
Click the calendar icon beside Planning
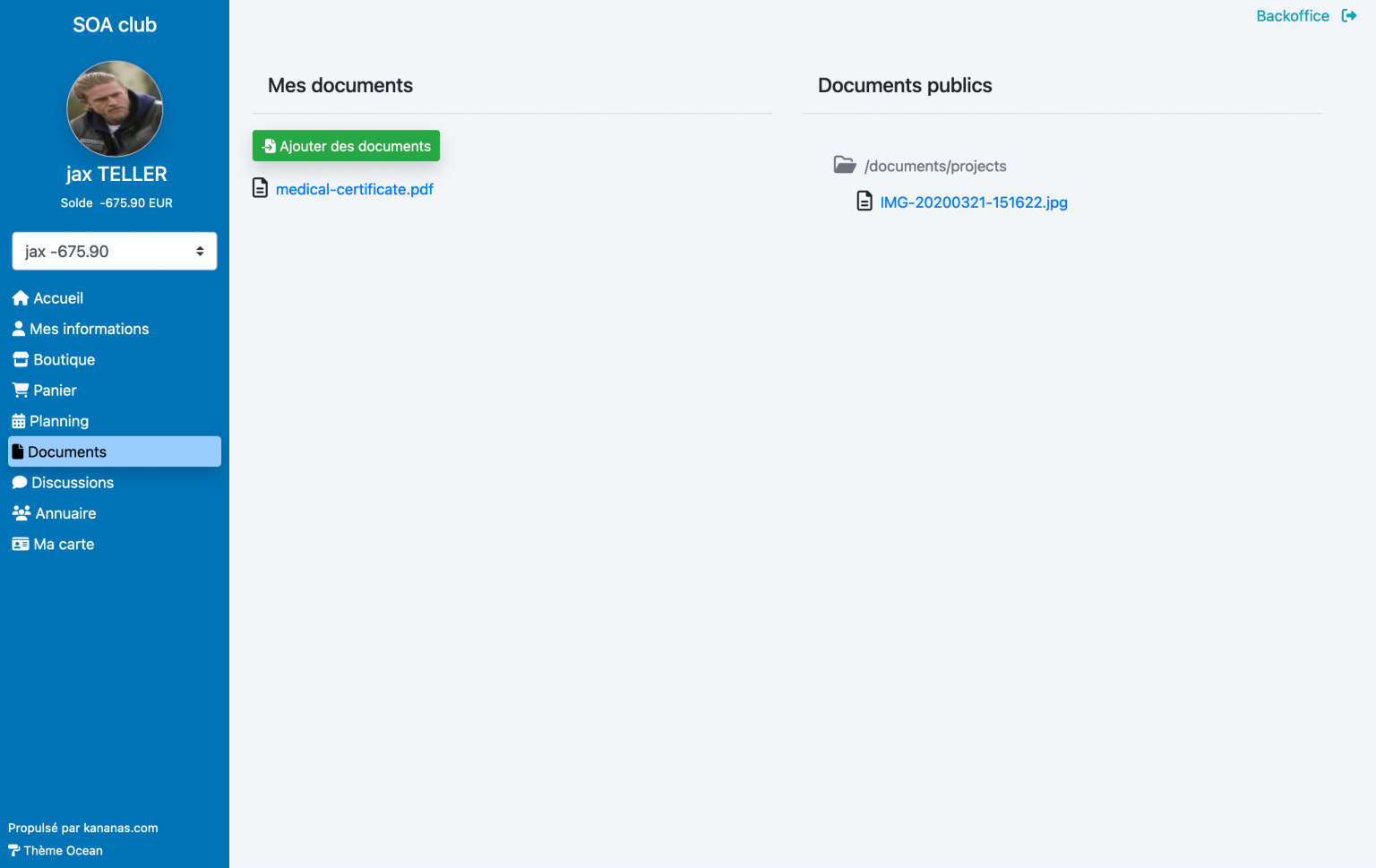pos(18,421)
